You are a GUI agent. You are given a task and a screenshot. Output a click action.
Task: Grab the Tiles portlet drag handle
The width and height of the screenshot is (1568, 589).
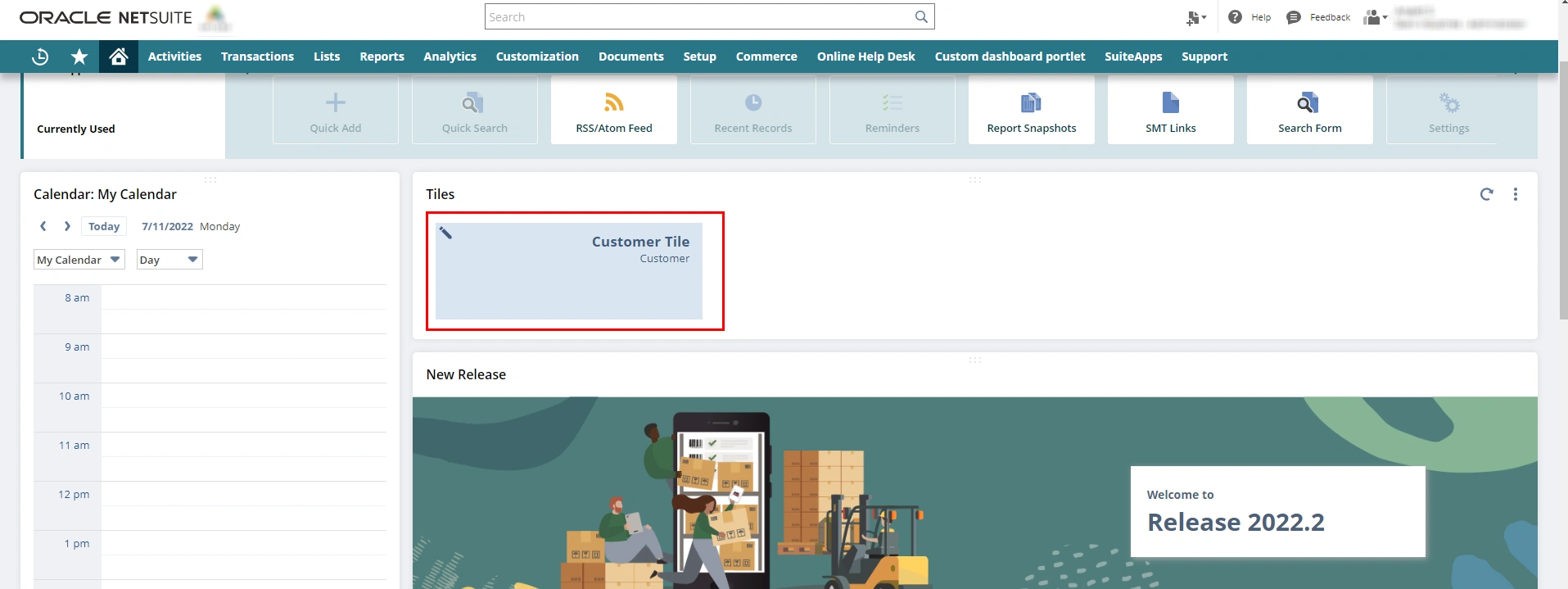(975, 179)
